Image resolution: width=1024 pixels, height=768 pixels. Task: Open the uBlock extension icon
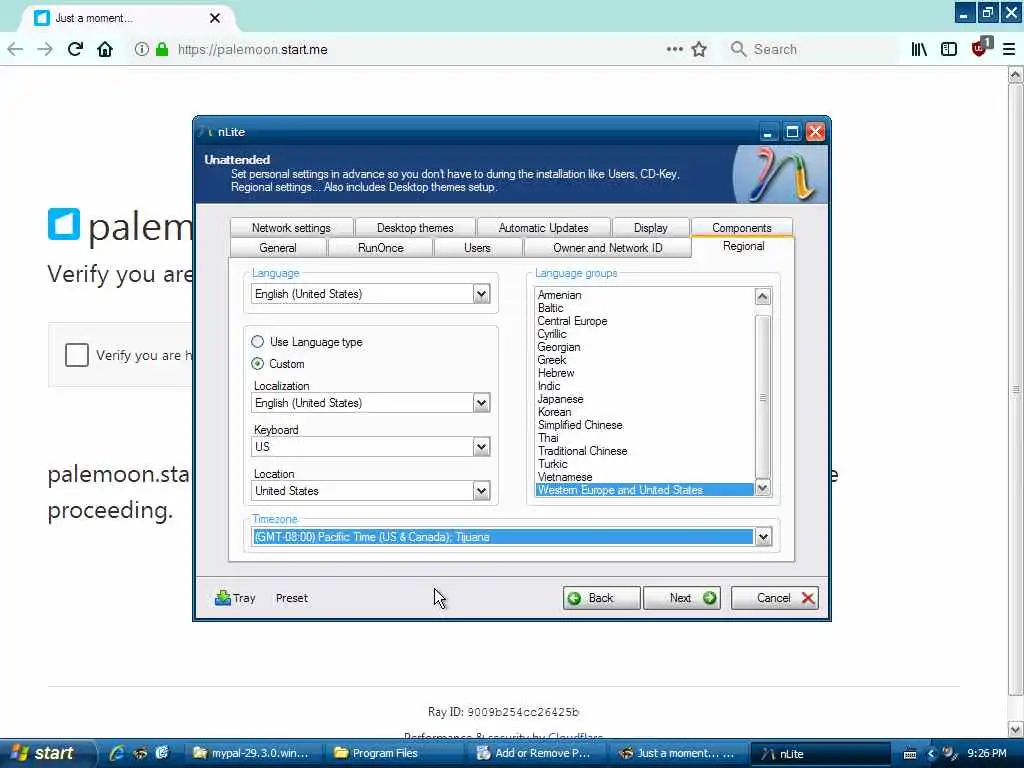click(980, 48)
